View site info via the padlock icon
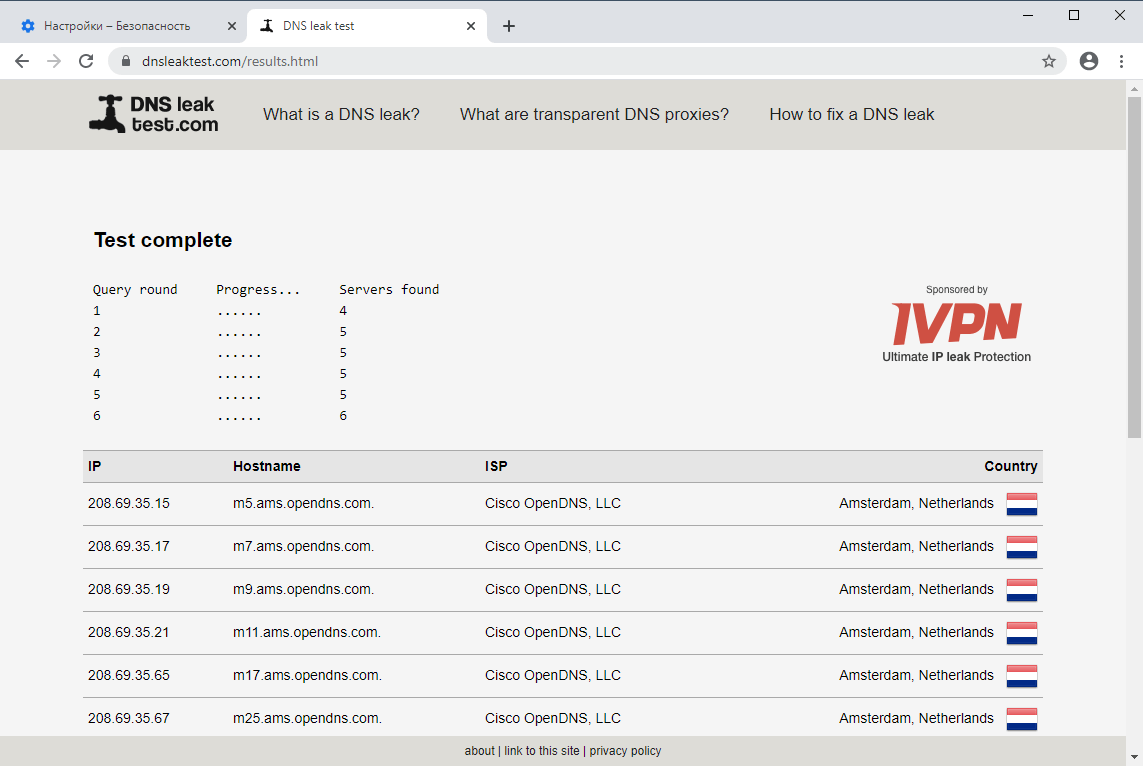This screenshot has width=1143, height=766. click(x=125, y=61)
